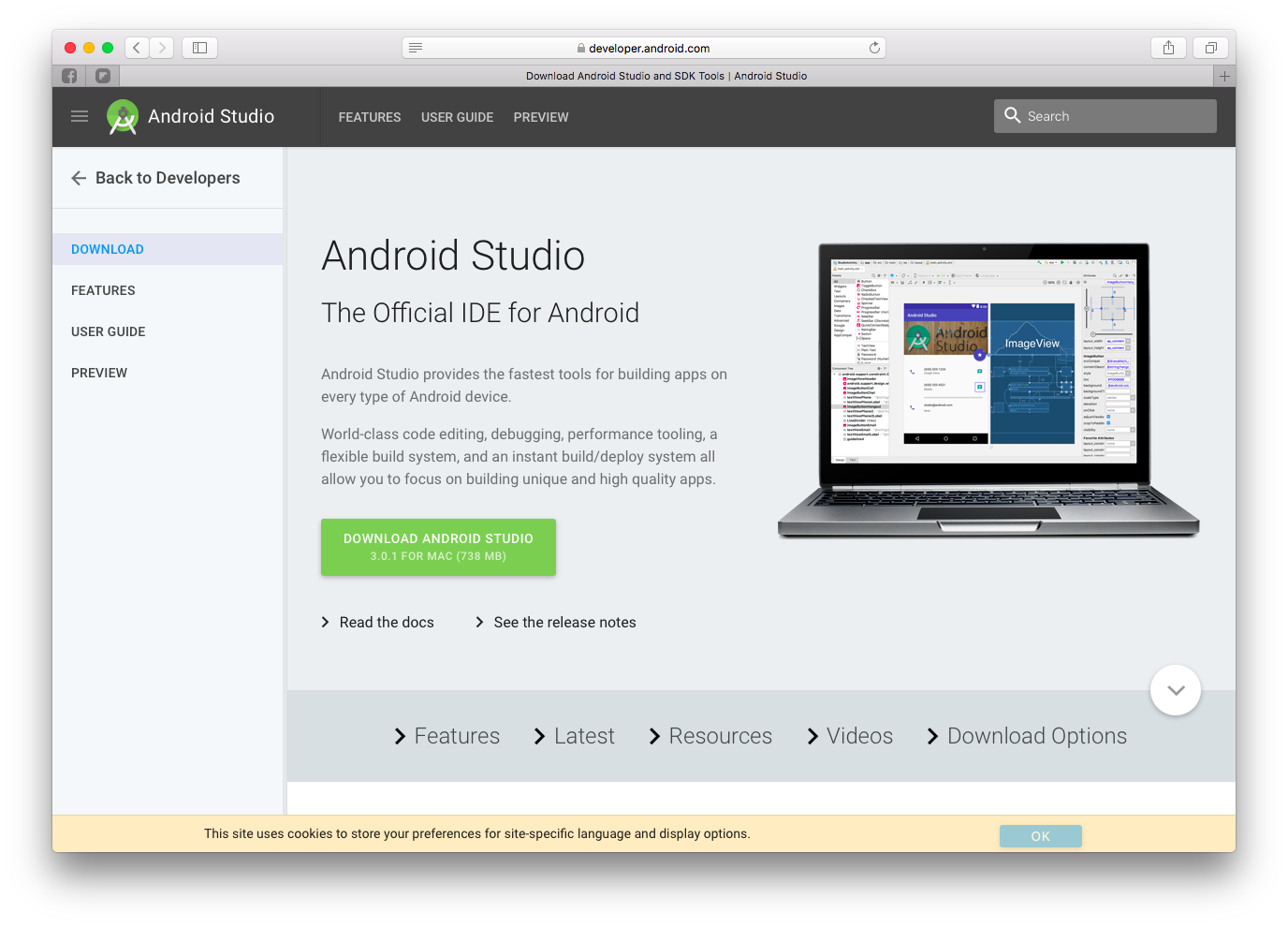1288x927 pixels.
Task: Go forward with Safari's forward arrow
Action: click(162, 48)
